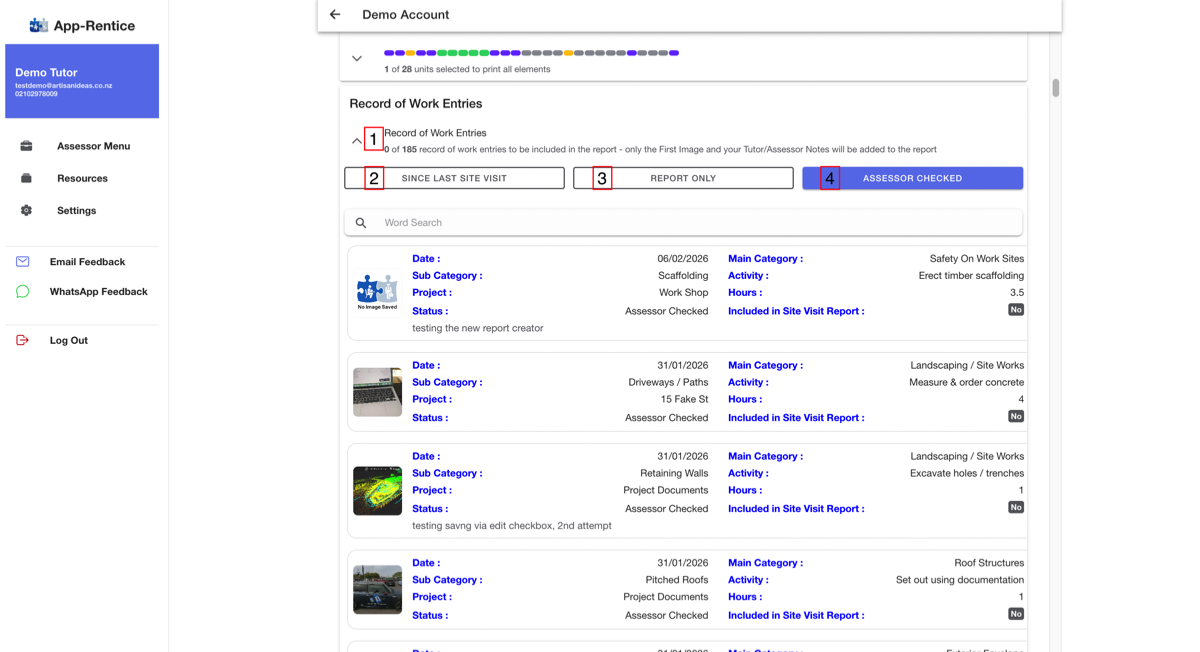Click the search magnifier icon
Screen dimensions: 1200x652
point(361,223)
